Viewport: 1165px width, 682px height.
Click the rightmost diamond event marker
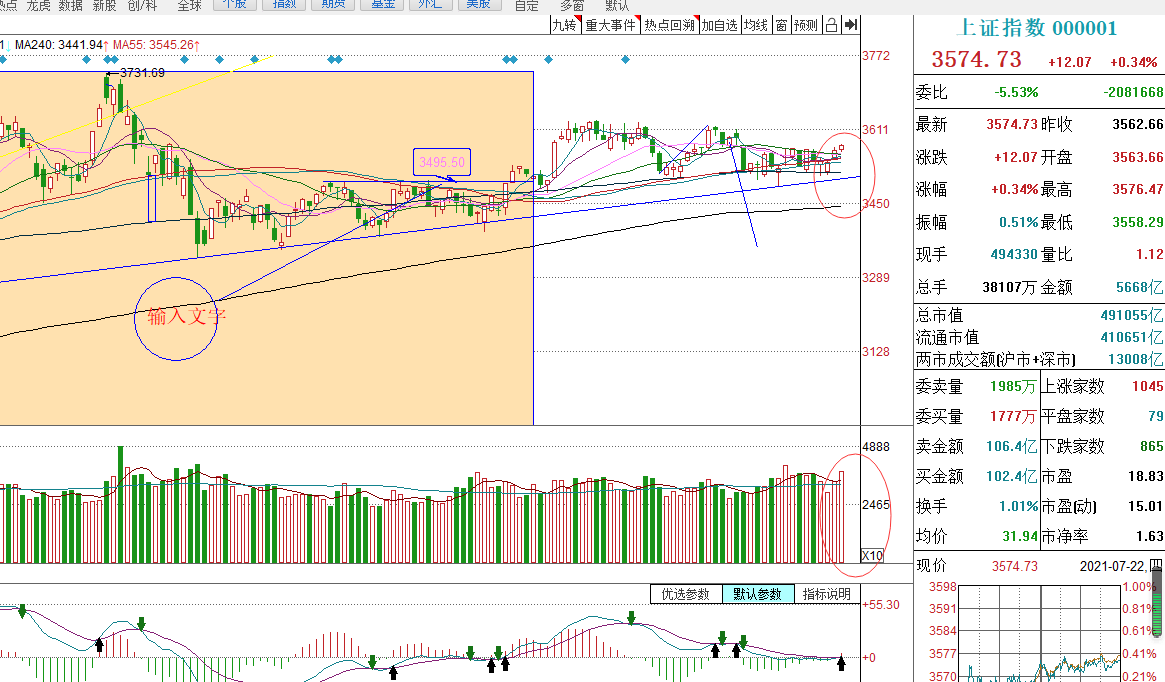pyautogui.click(x=626, y=59)
